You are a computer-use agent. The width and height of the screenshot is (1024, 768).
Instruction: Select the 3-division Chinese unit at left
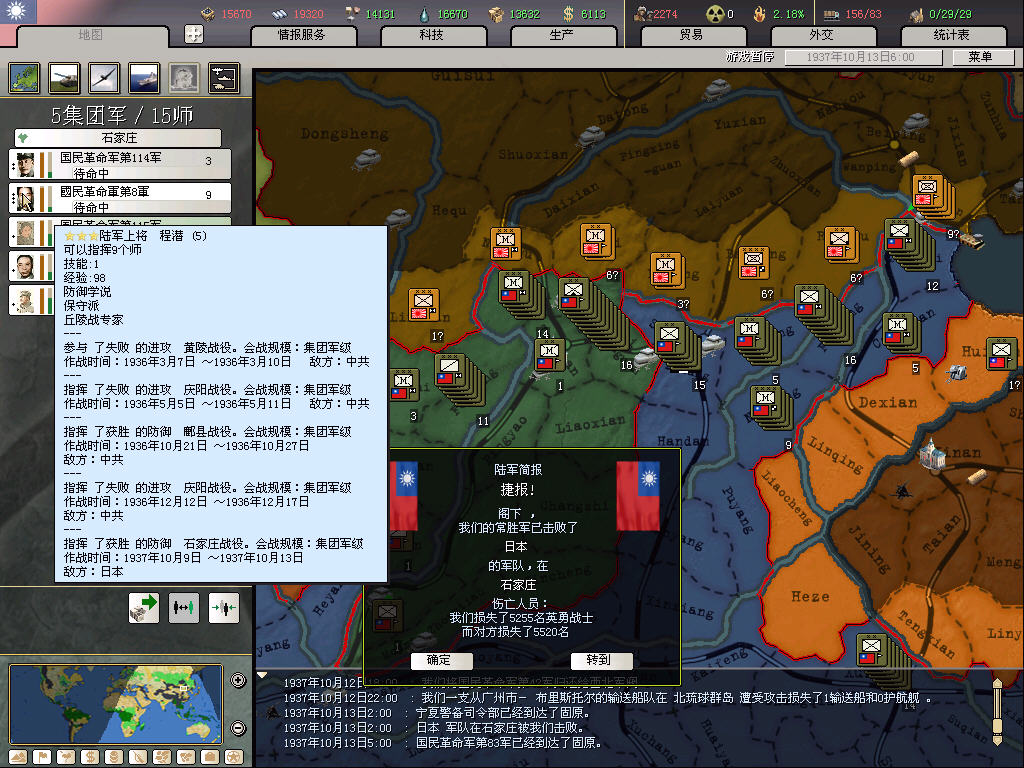point(404,385)
